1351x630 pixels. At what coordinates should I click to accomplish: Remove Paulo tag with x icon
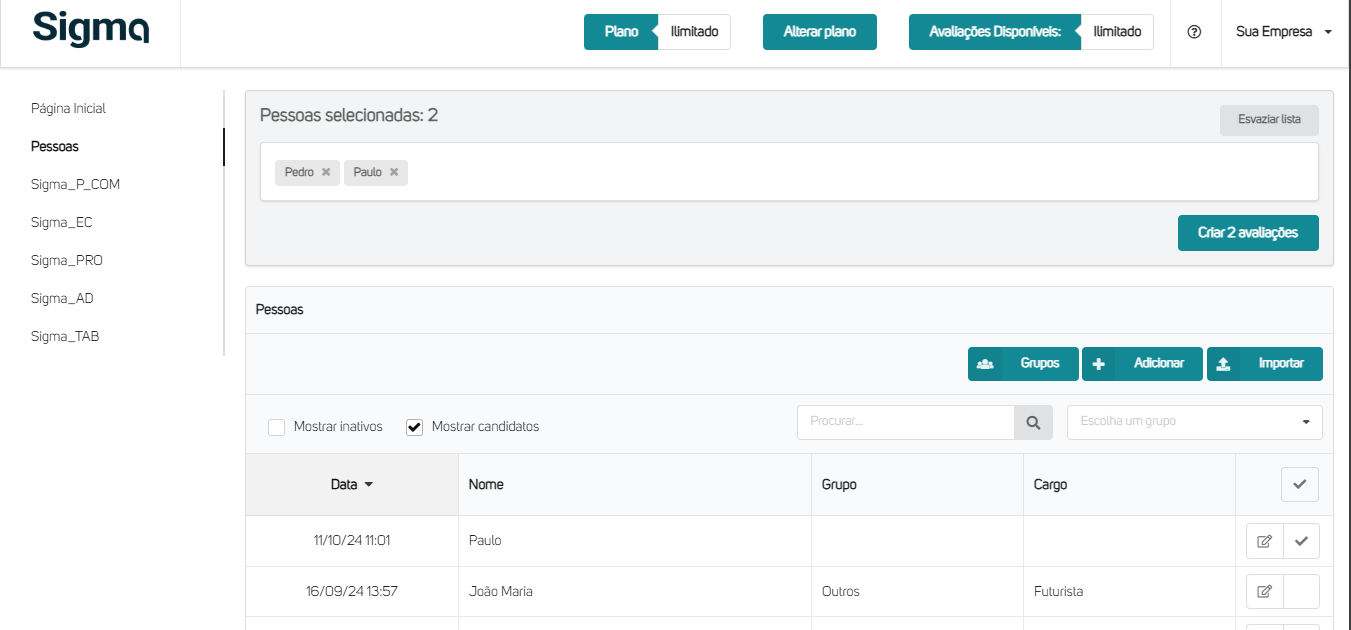[x=394, y=172]
